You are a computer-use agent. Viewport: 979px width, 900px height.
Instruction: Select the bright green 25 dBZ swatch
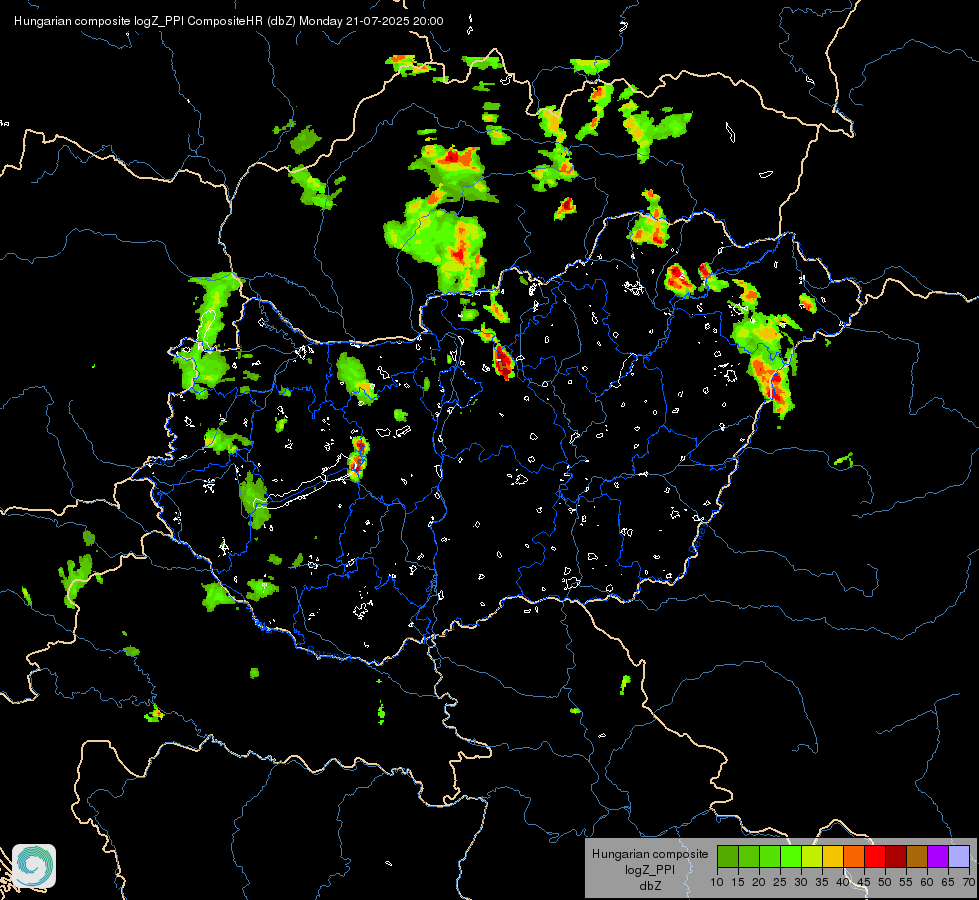tap(791, 856)
